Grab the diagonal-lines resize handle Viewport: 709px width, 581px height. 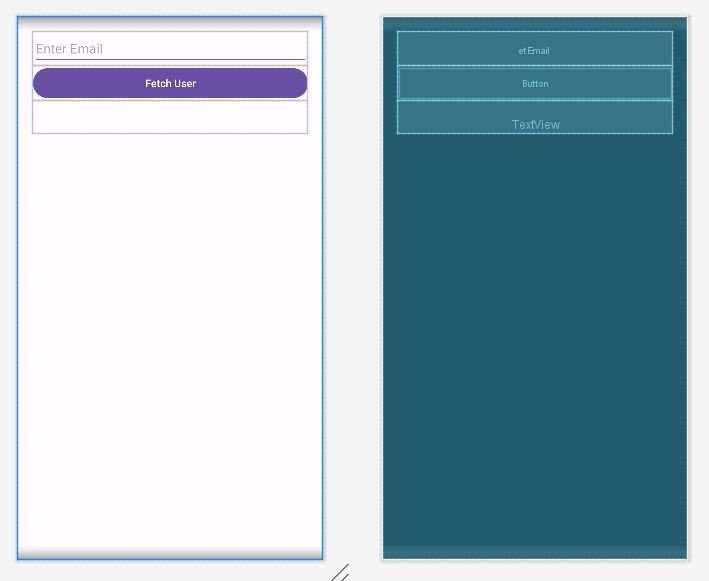(x=340, y=573)
